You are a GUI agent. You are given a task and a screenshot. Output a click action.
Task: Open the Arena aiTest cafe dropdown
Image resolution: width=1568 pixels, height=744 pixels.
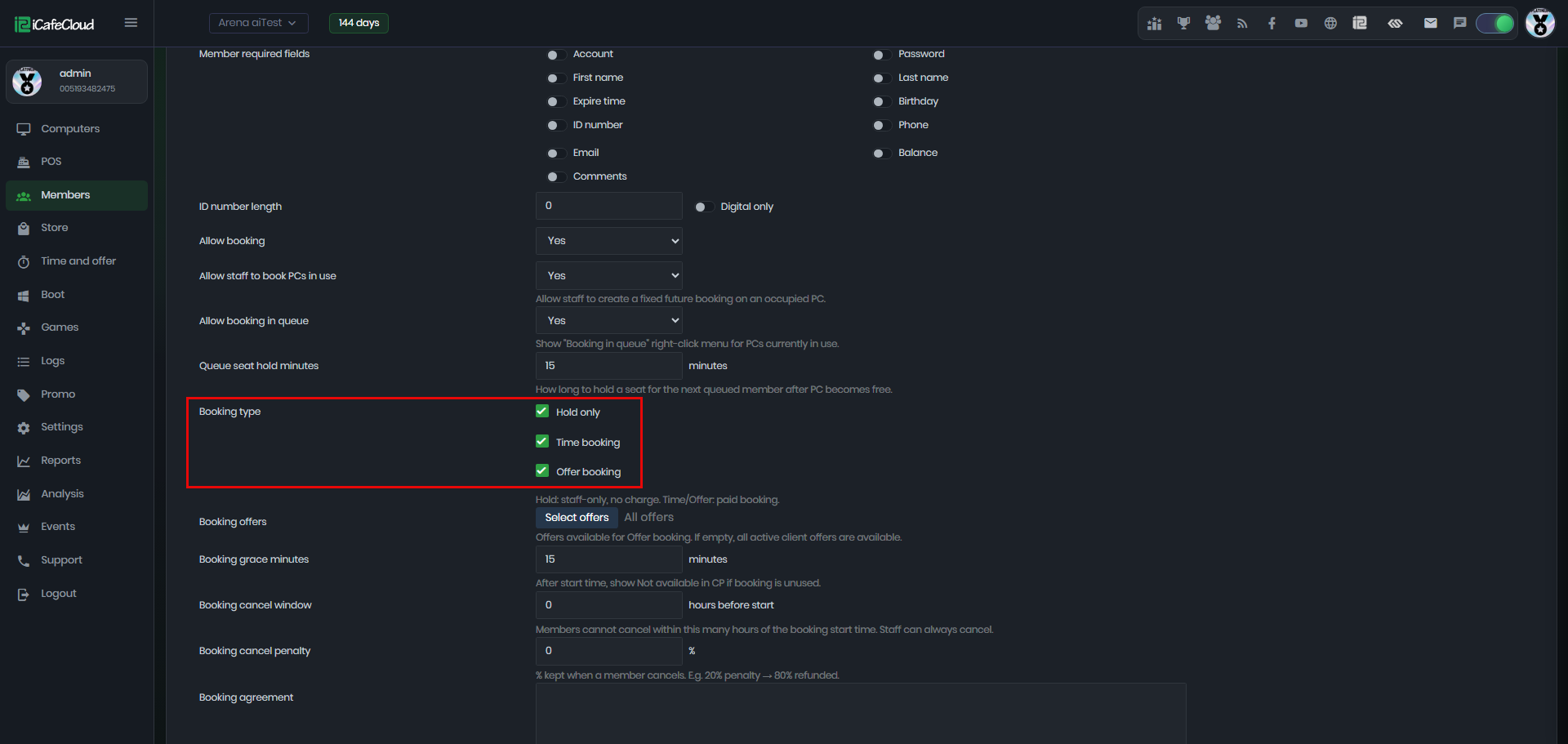[258, 23]
